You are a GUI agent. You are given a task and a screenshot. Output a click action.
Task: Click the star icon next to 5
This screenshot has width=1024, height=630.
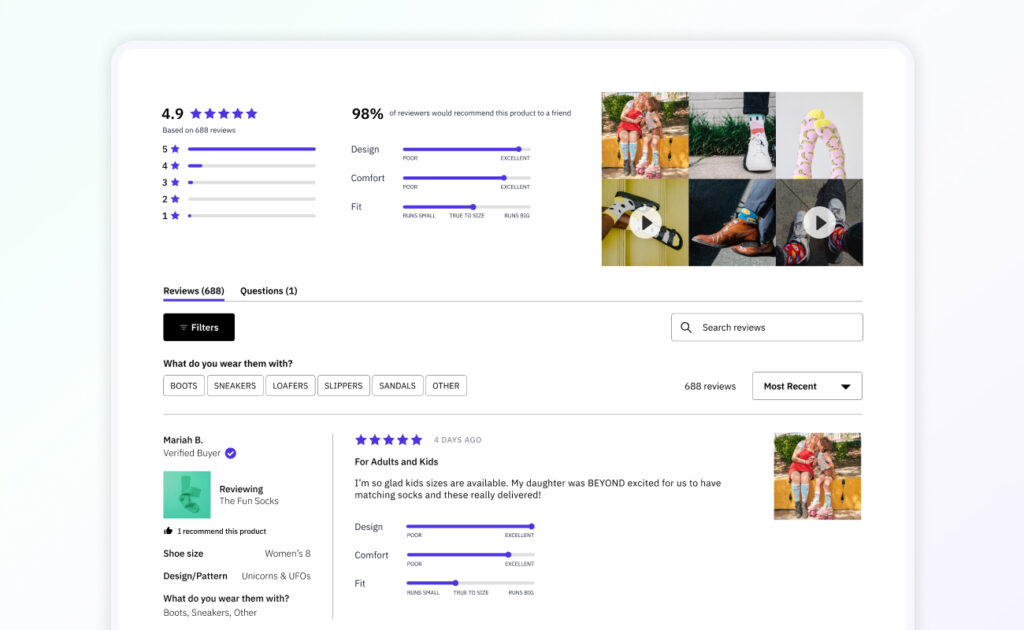click(x=175, y=149)
